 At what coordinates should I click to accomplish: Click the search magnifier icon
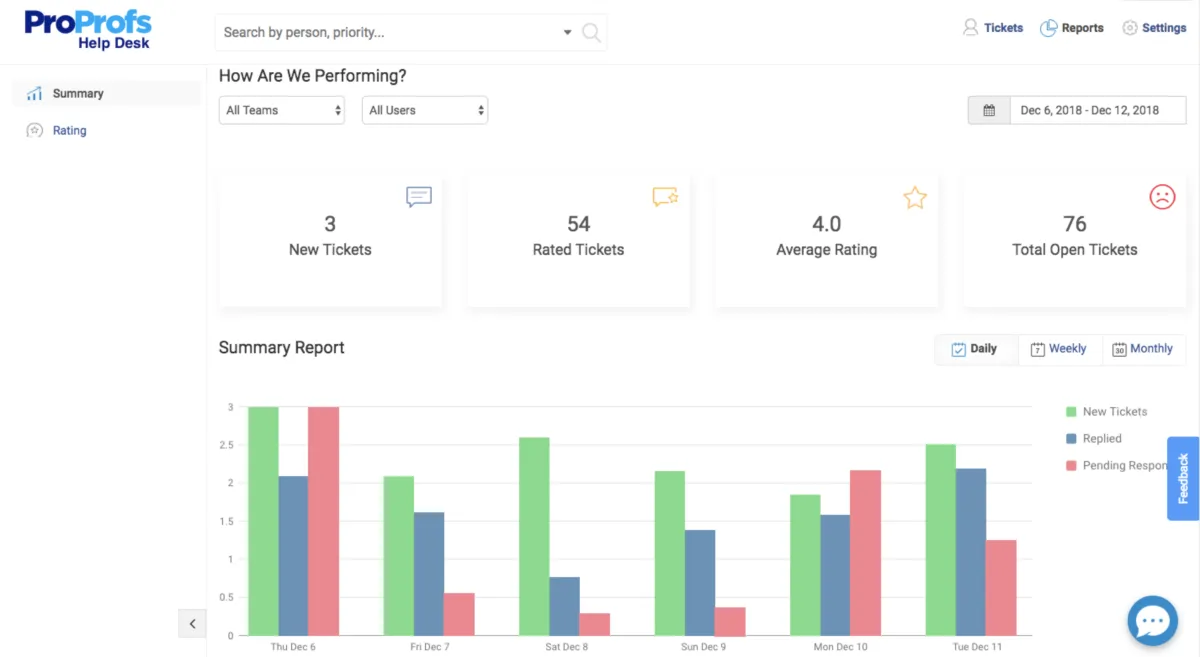click(x=591, y=33)
